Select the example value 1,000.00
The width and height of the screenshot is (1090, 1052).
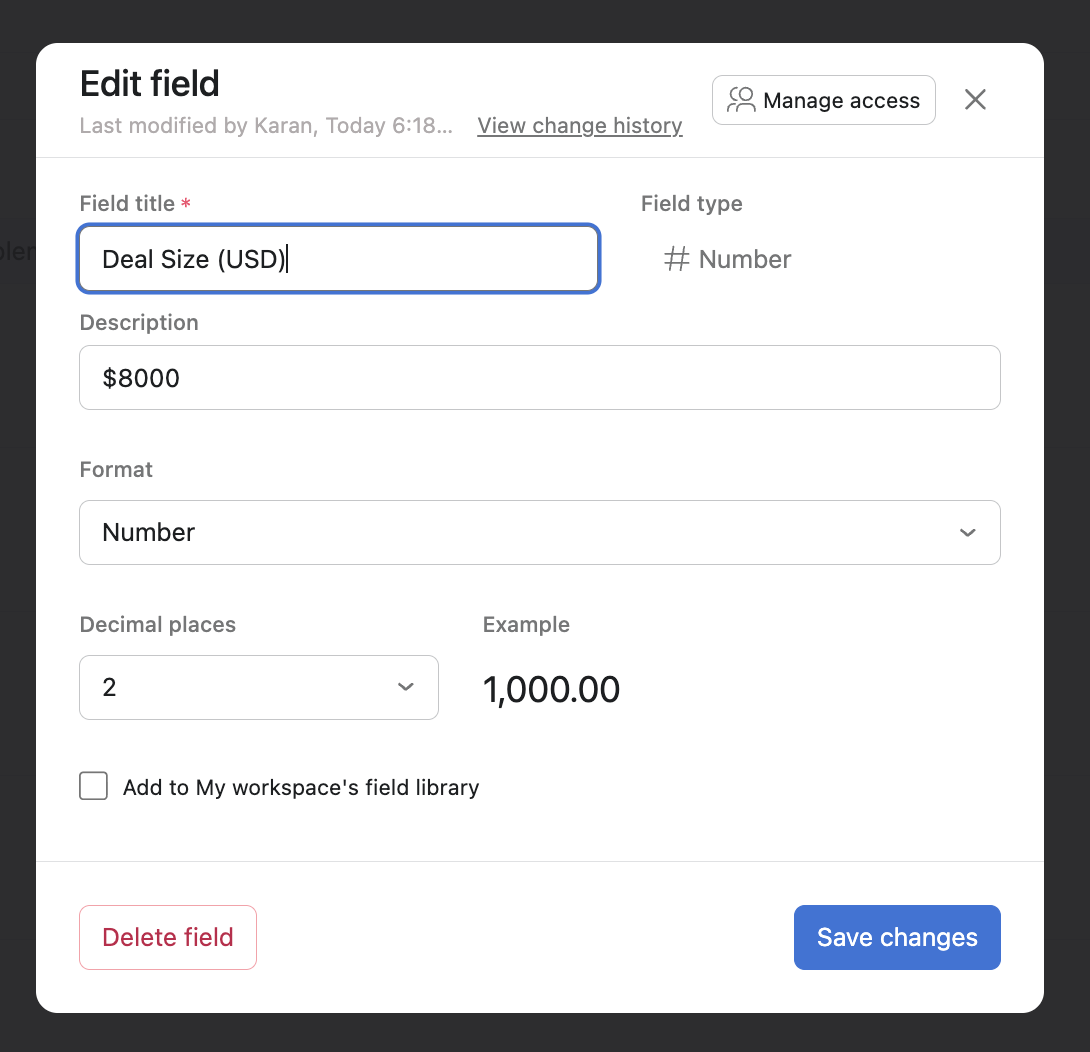point(551,688)
